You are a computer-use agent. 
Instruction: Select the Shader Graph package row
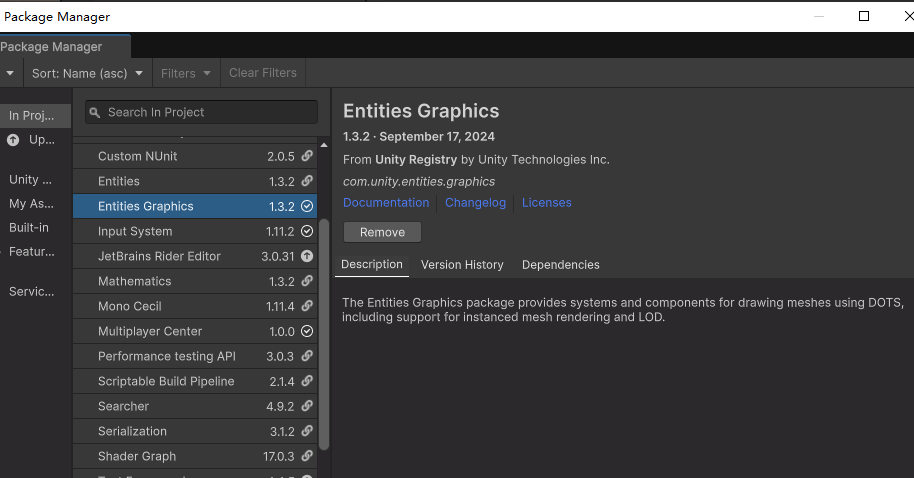195,456
